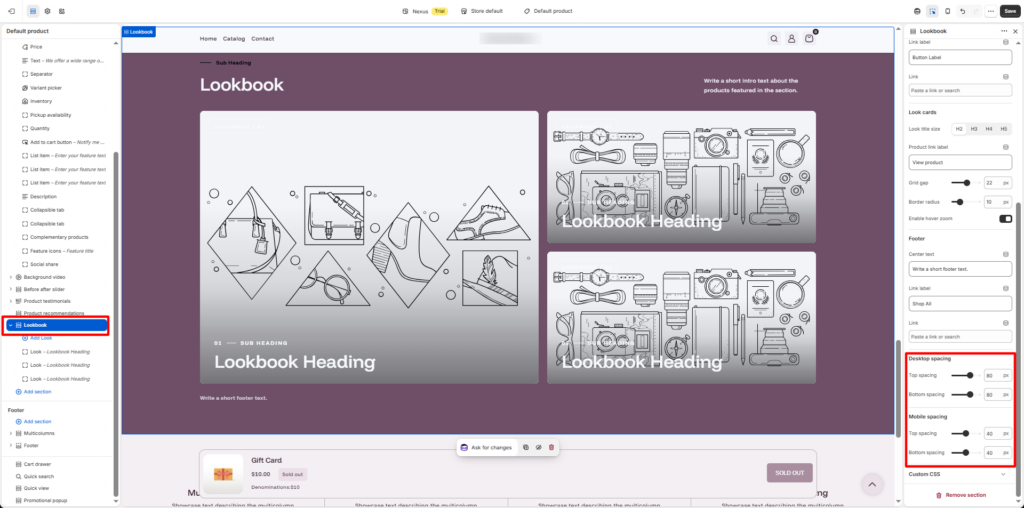
Task: Edit the Shop All link label field
Action: point(960,303)
